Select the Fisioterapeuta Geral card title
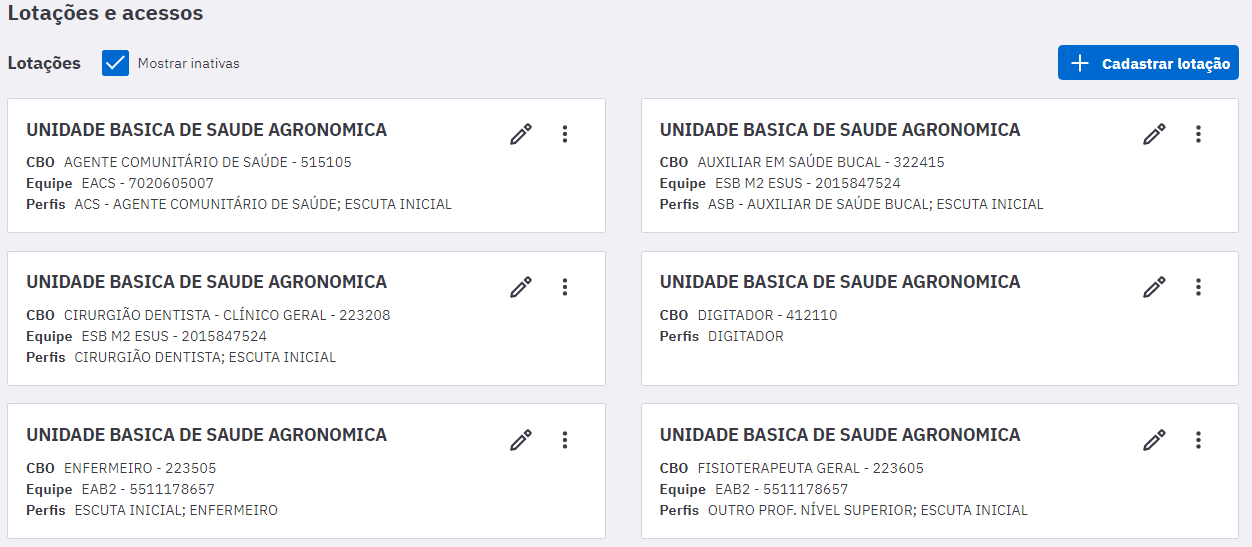 (840, 435)
